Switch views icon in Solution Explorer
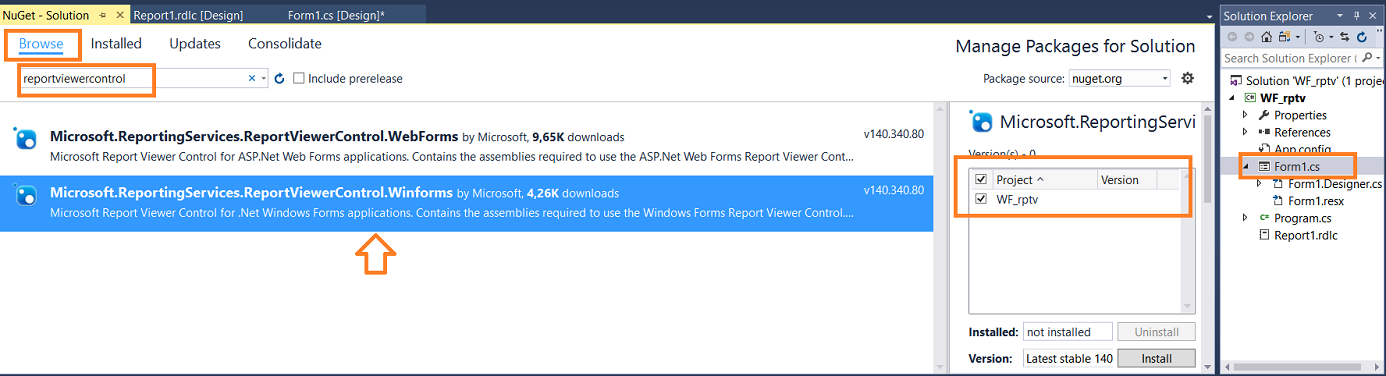This screenshot has height=376, width=1386. click(1286, 37)
